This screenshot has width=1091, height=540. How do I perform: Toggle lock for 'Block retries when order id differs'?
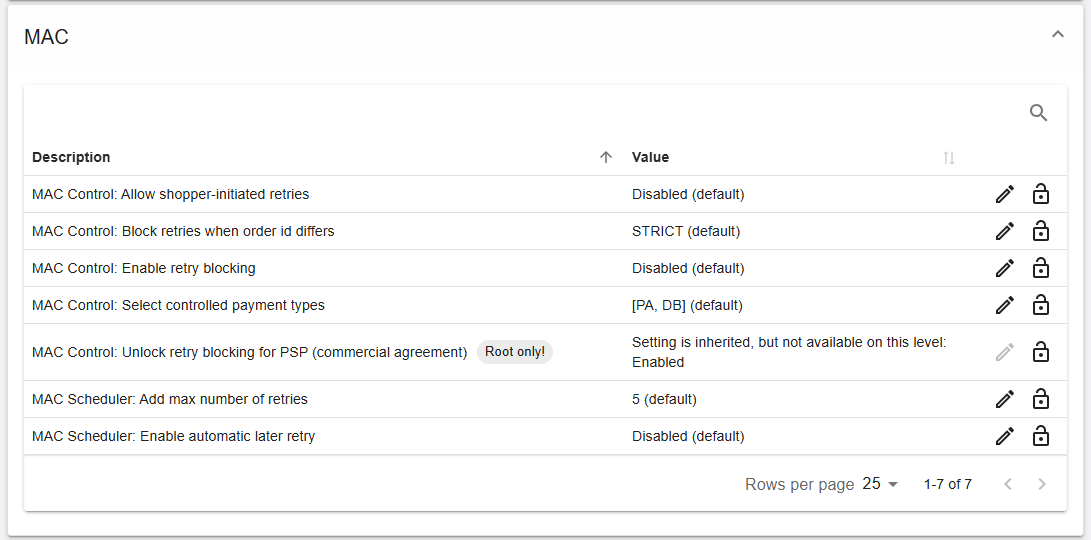1041,230
